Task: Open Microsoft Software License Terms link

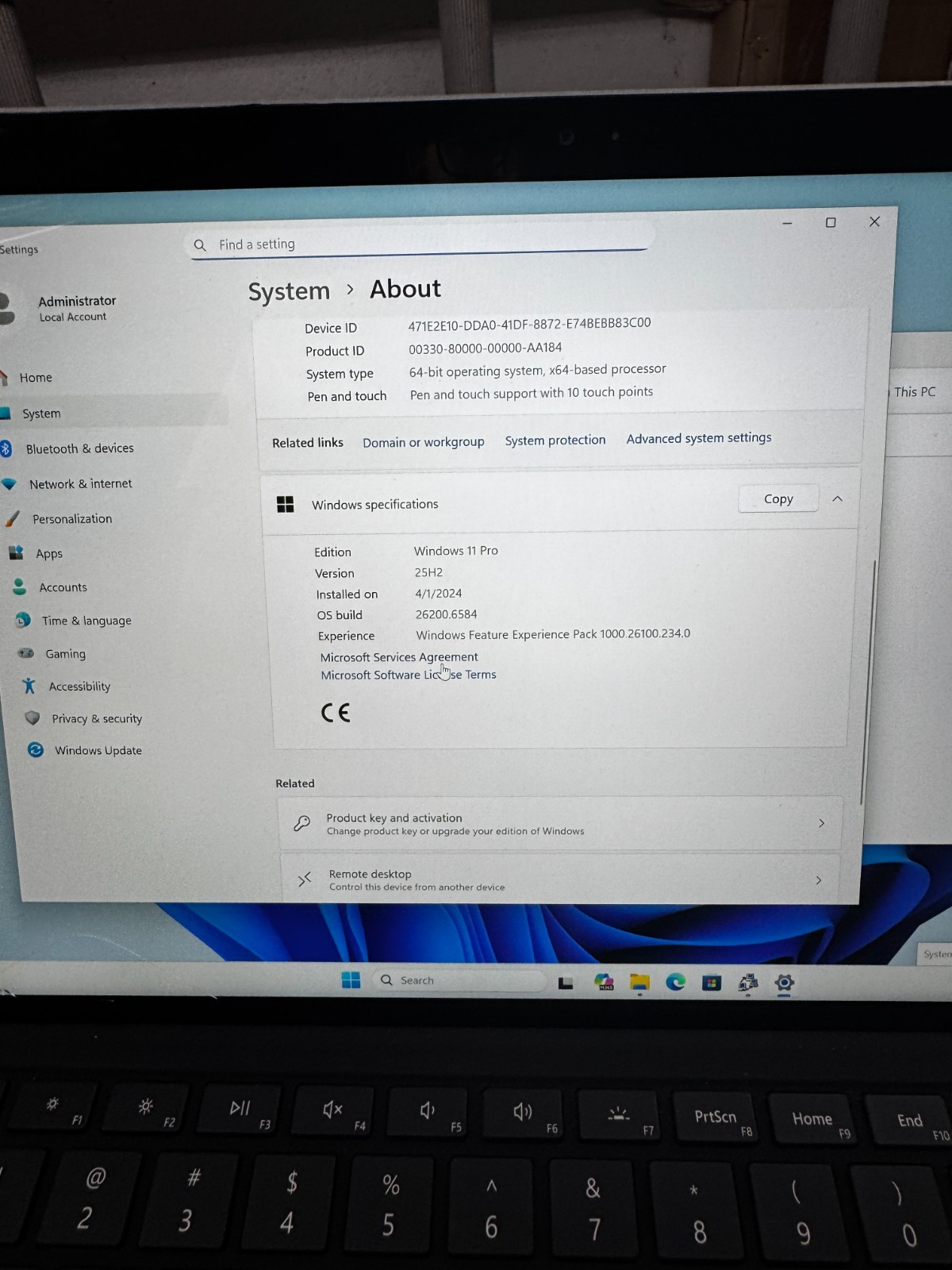Action: click(x=409, y=675)
